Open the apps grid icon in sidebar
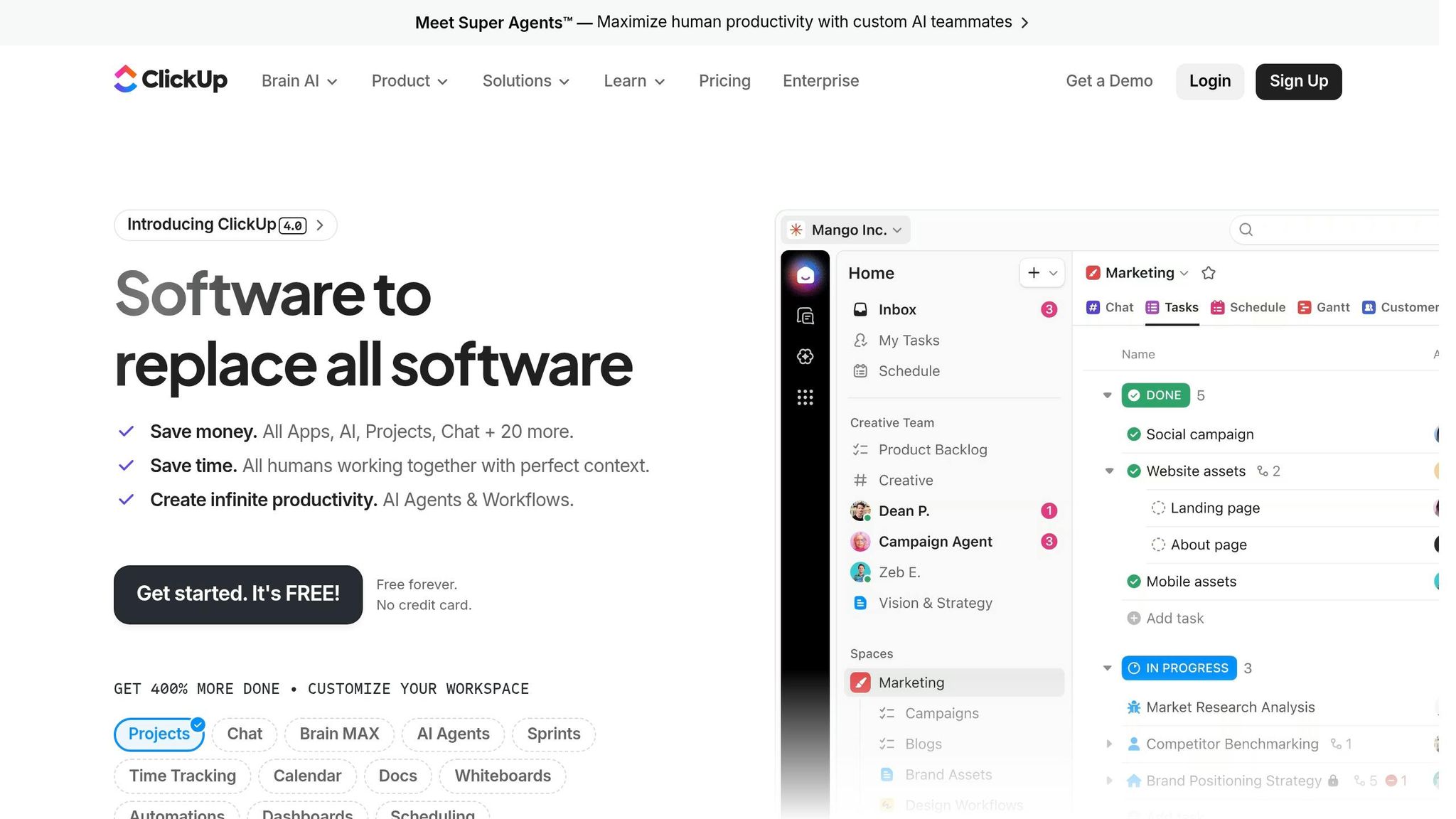 (805, 397)
